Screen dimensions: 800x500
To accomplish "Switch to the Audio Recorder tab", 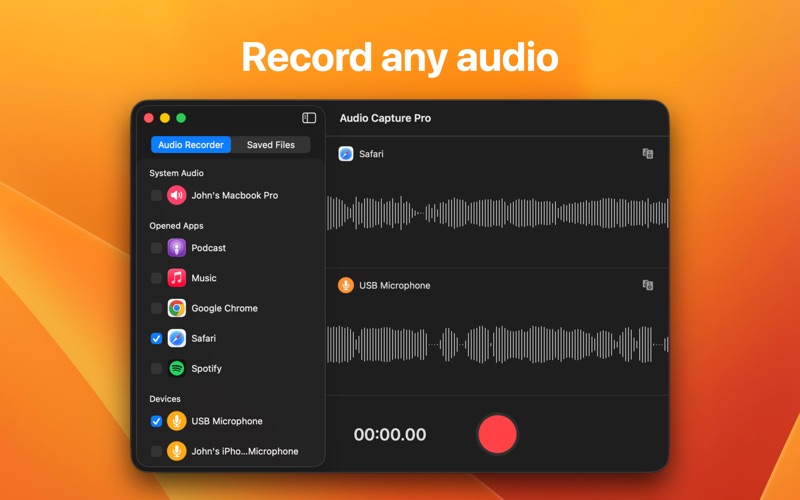I will tap(191, 145).
